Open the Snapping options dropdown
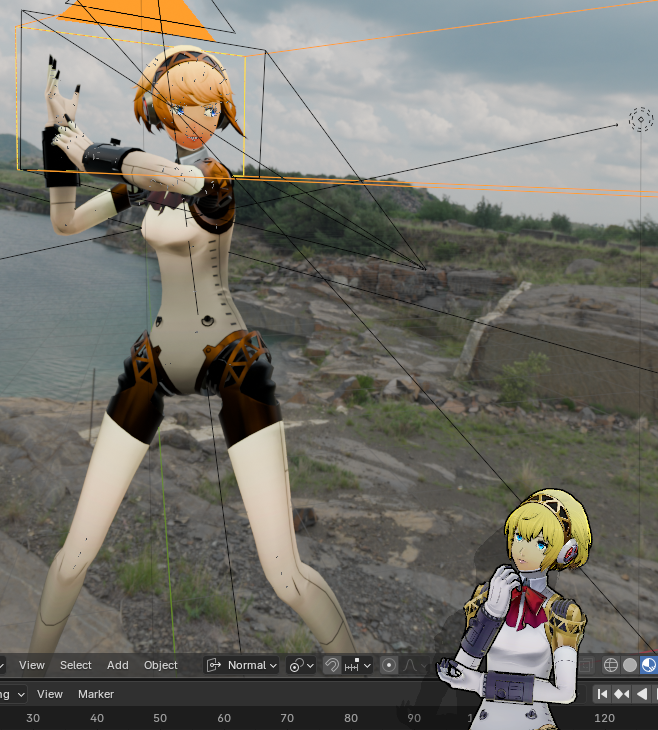658x730 pixels. coord(358,665)
